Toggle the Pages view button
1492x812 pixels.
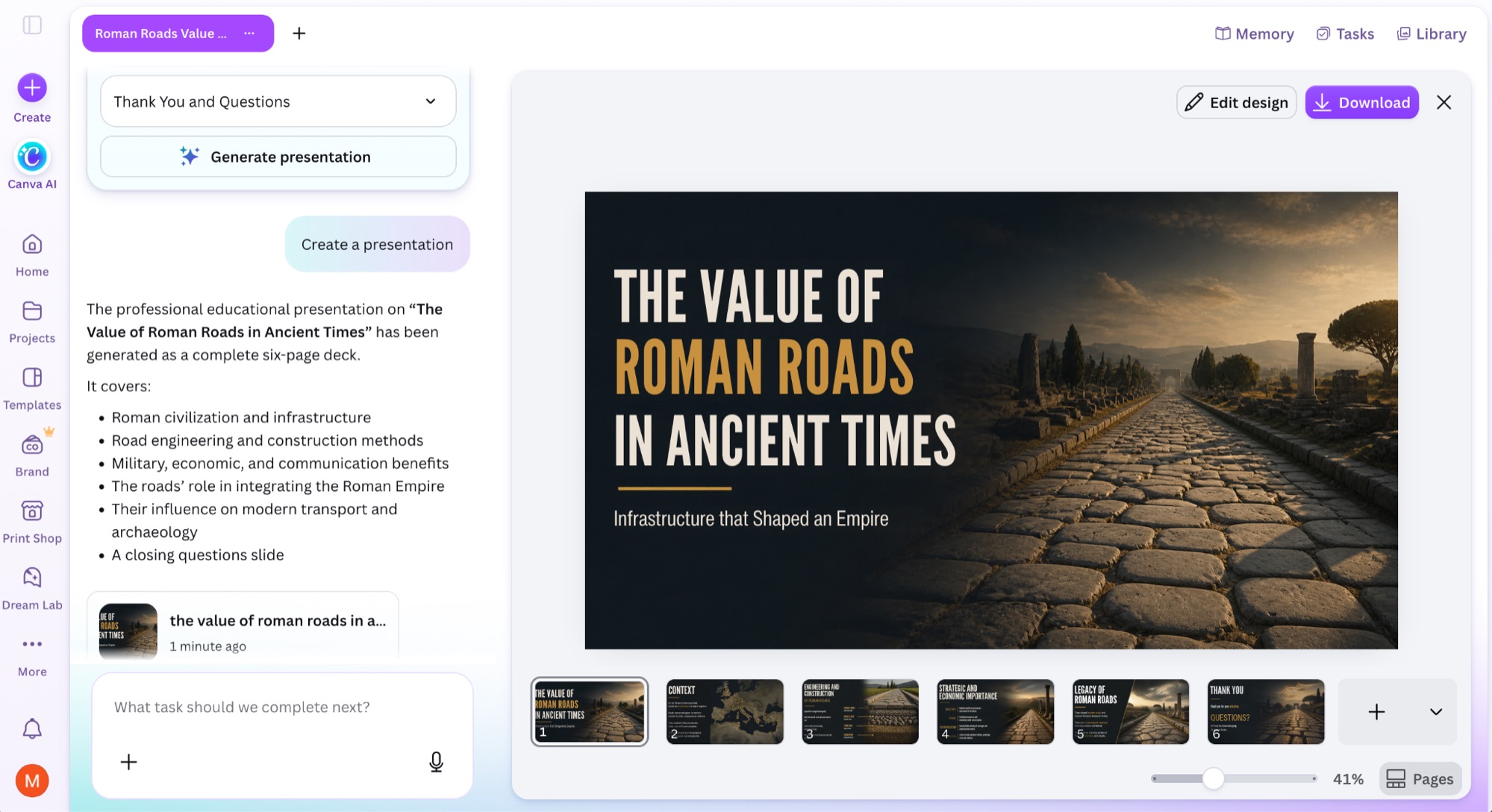point(1420,779)
